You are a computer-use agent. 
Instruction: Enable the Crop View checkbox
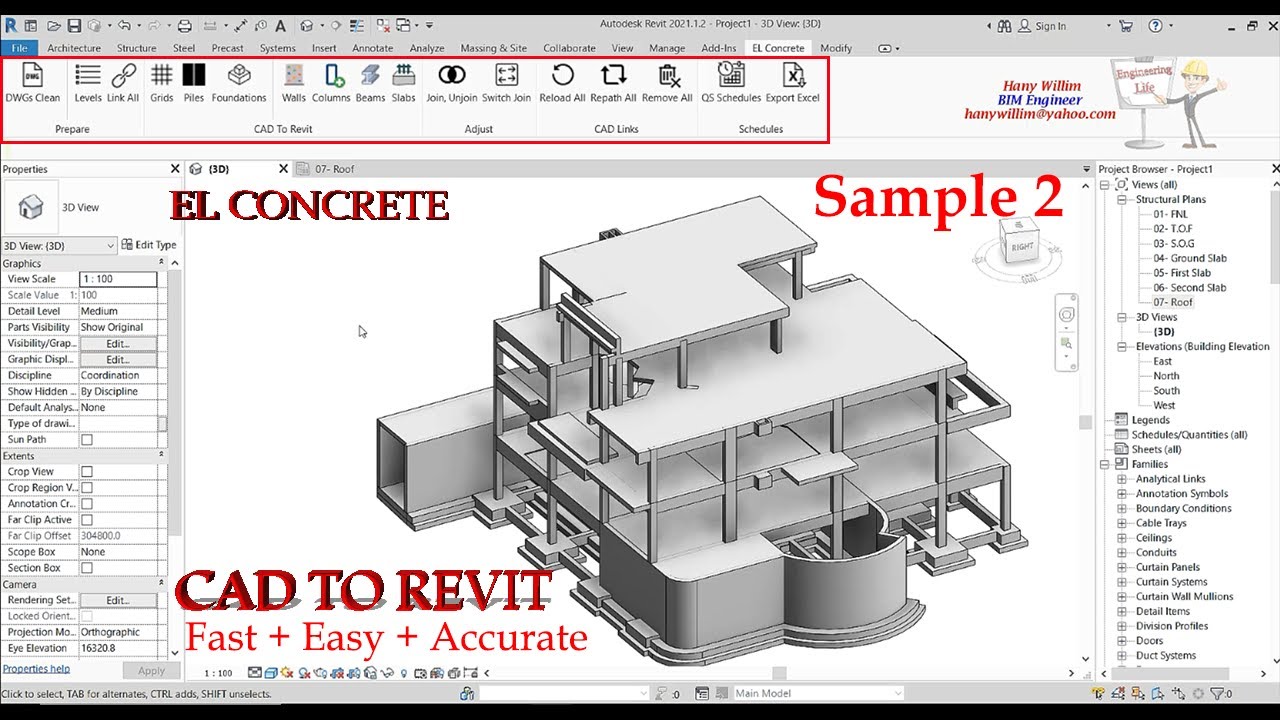[87, 472]
